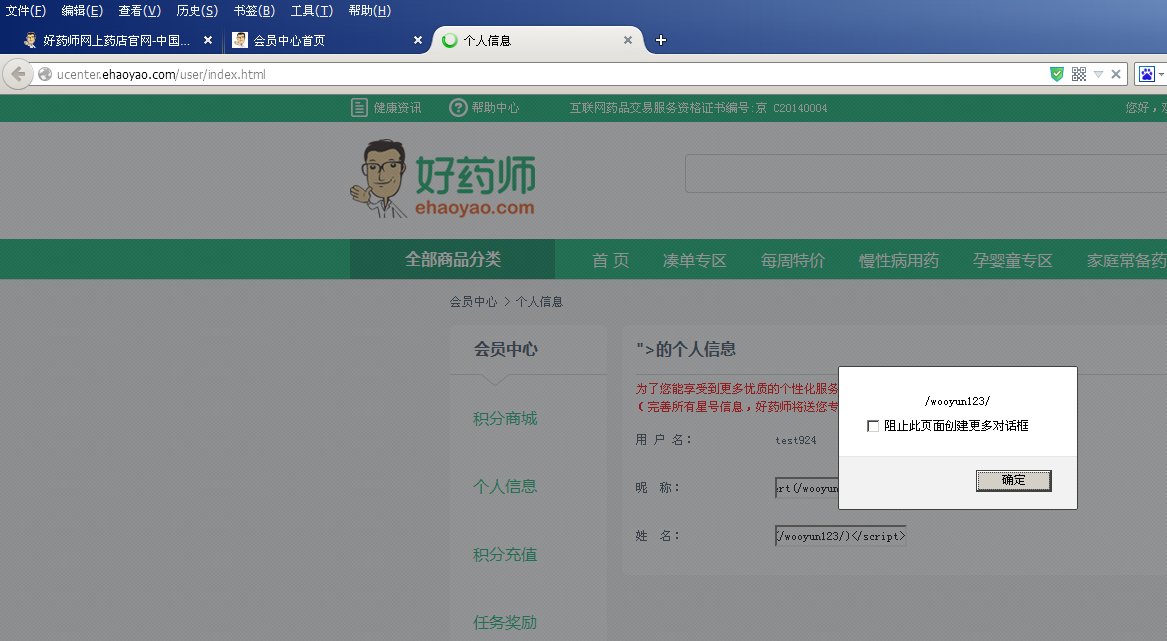Open the 书签(B) menu
This screenshot has width=1167, height=641.
coord(254,10)
